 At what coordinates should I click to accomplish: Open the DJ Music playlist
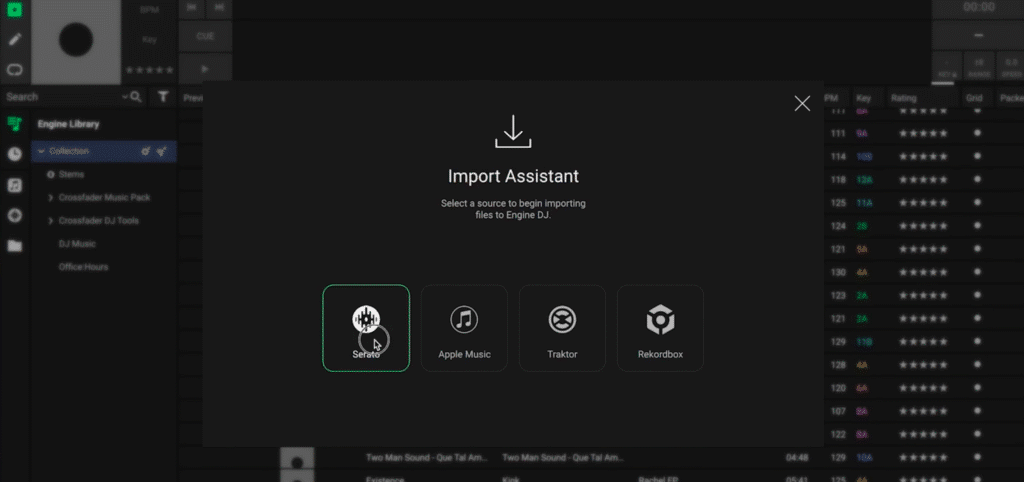point(77,244)
